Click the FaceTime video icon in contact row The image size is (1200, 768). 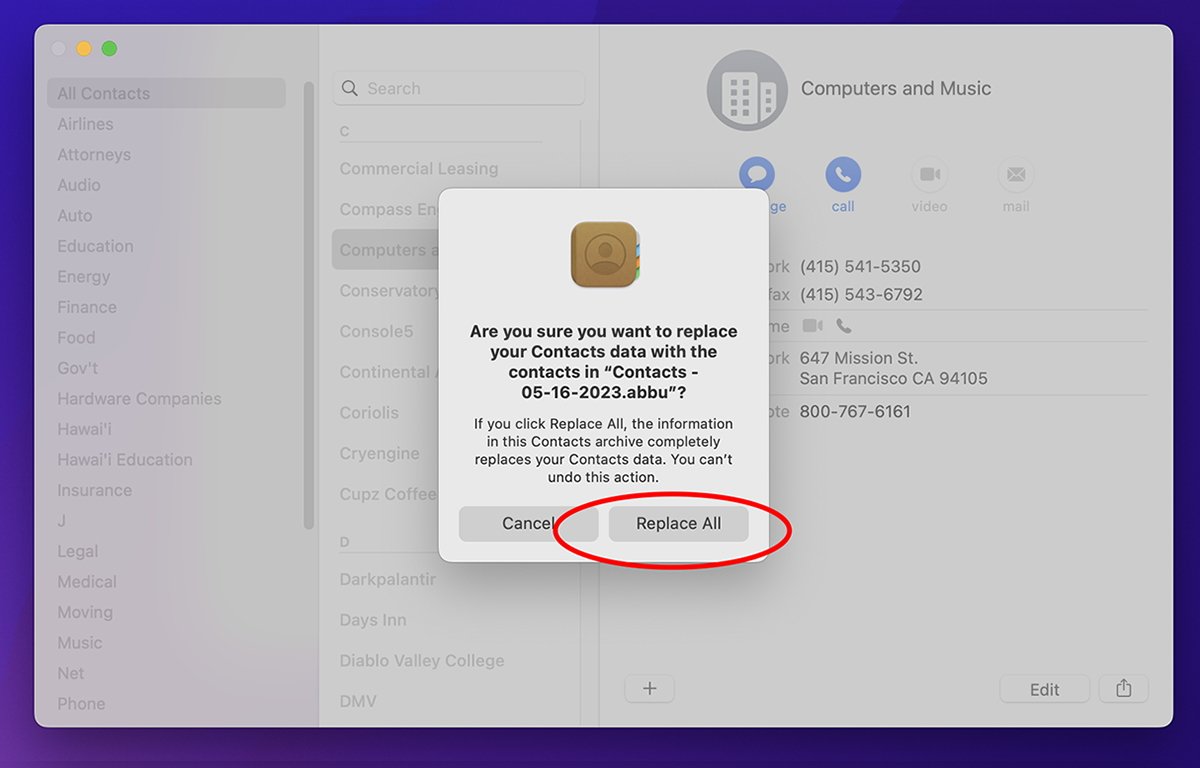[x=812, y=326]
